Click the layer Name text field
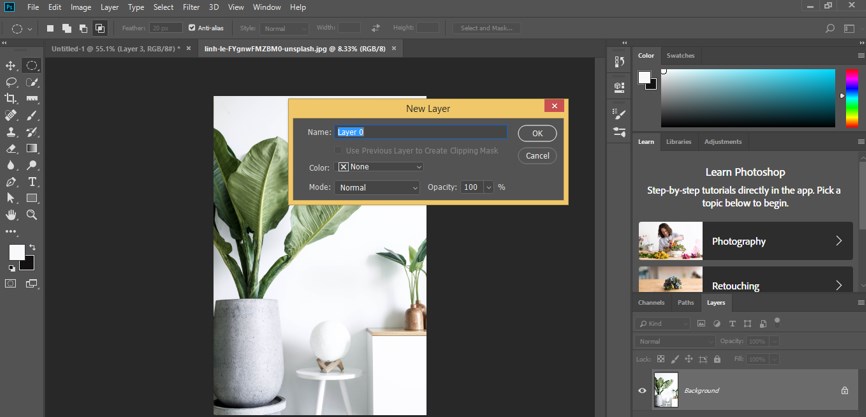The height and width of the screenshot is (417, 866). (x=421, y=132)
